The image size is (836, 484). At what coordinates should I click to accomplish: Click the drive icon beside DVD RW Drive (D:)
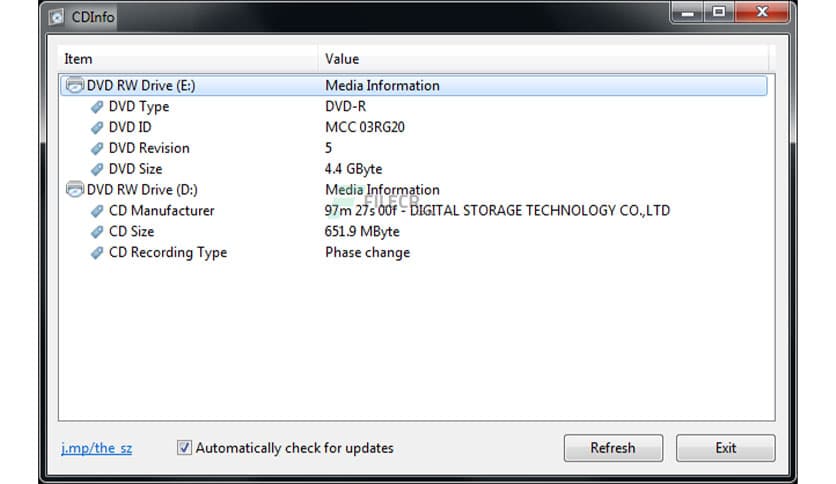(75, 189)
